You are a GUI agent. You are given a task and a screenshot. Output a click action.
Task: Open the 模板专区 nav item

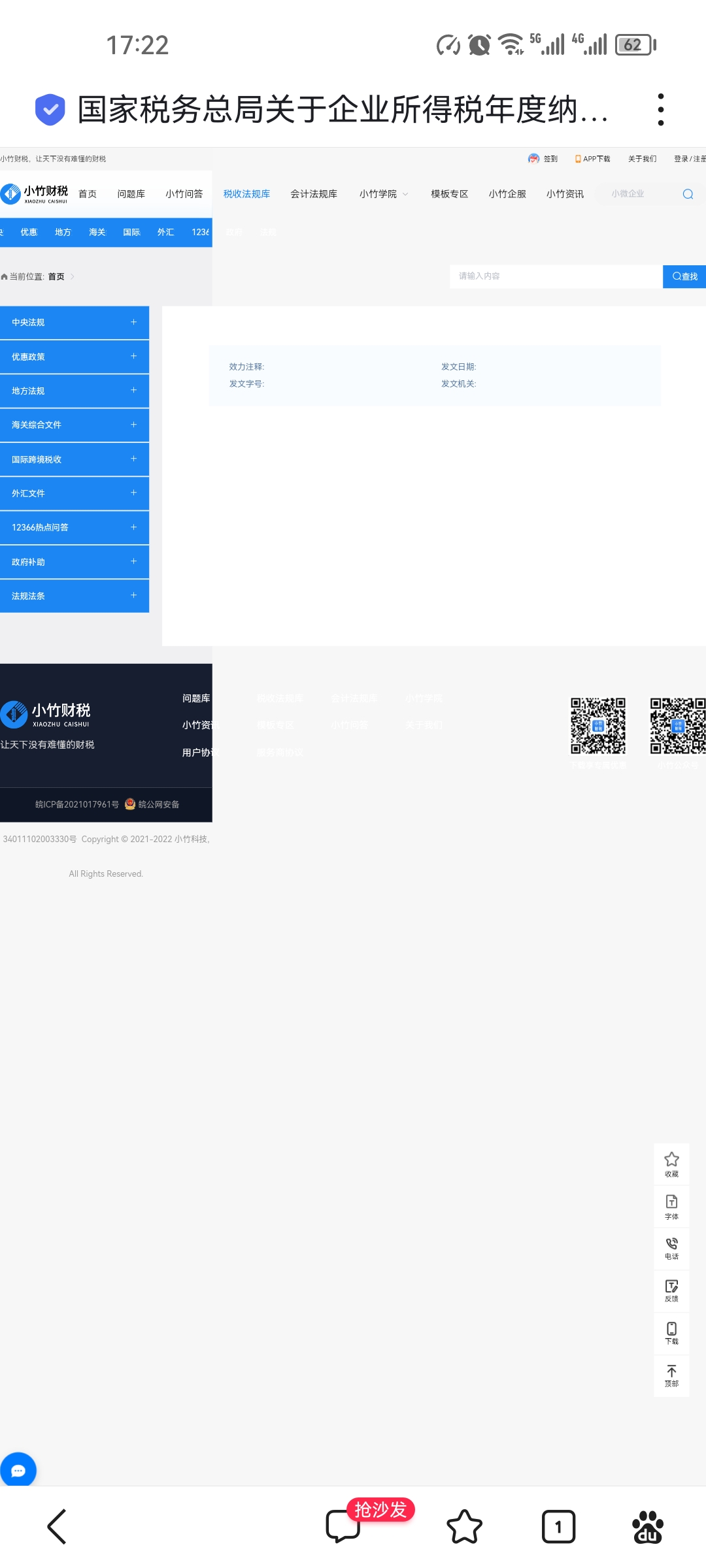coord(450,194)
